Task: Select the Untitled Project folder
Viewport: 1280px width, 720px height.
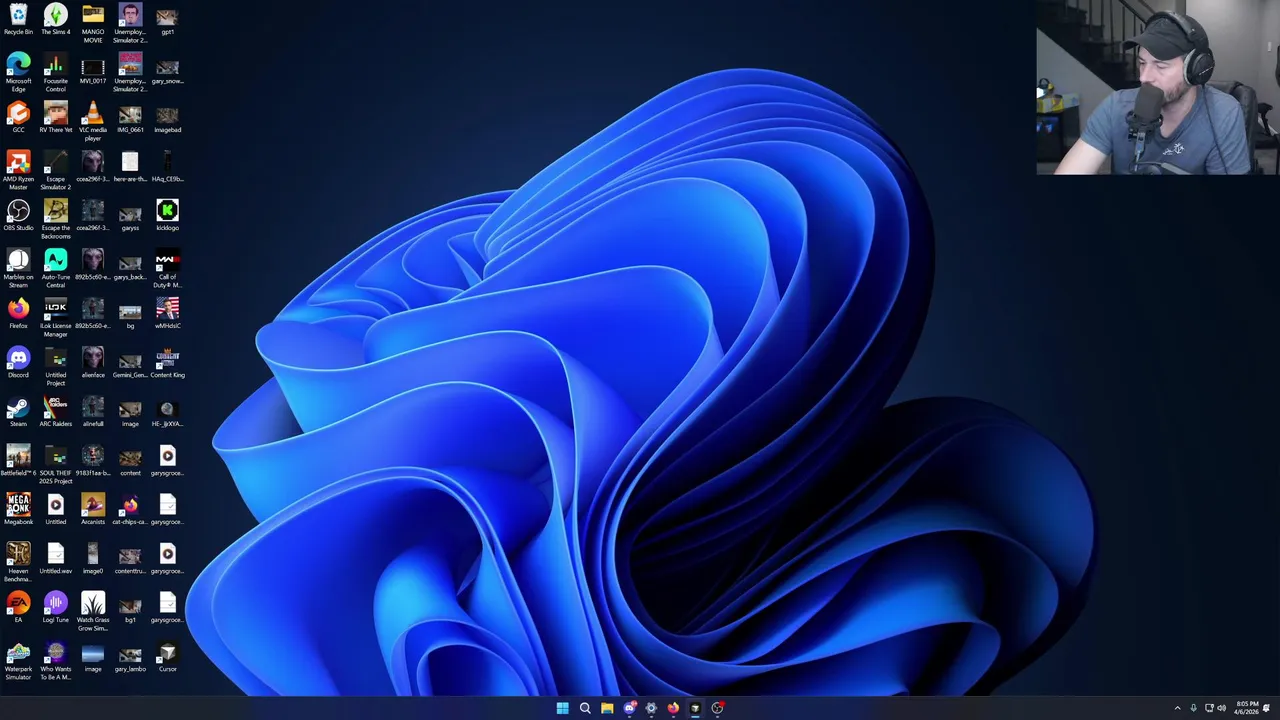Action: [55, 366]
